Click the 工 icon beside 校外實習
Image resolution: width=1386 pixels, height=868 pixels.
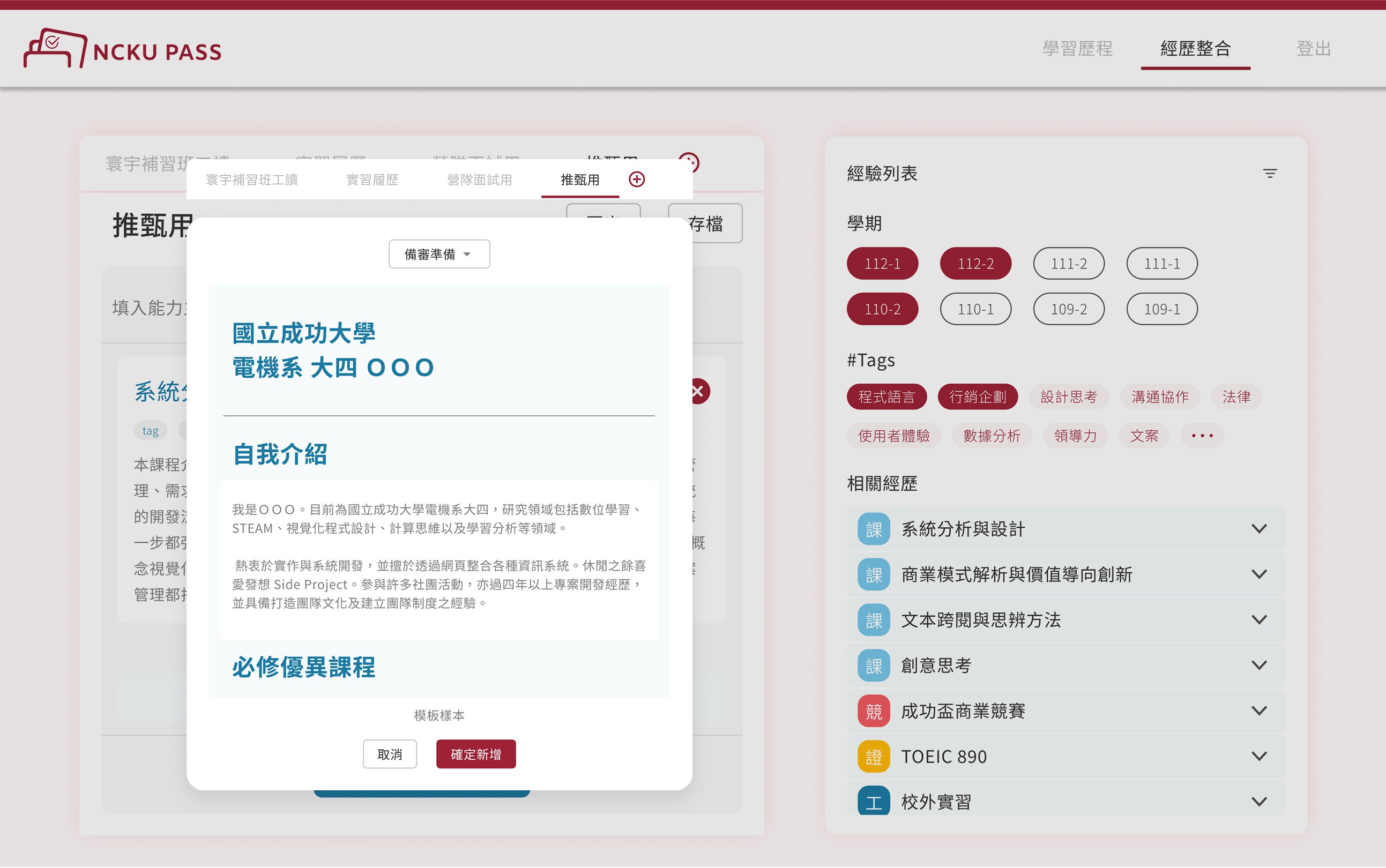tap(873, 801)
